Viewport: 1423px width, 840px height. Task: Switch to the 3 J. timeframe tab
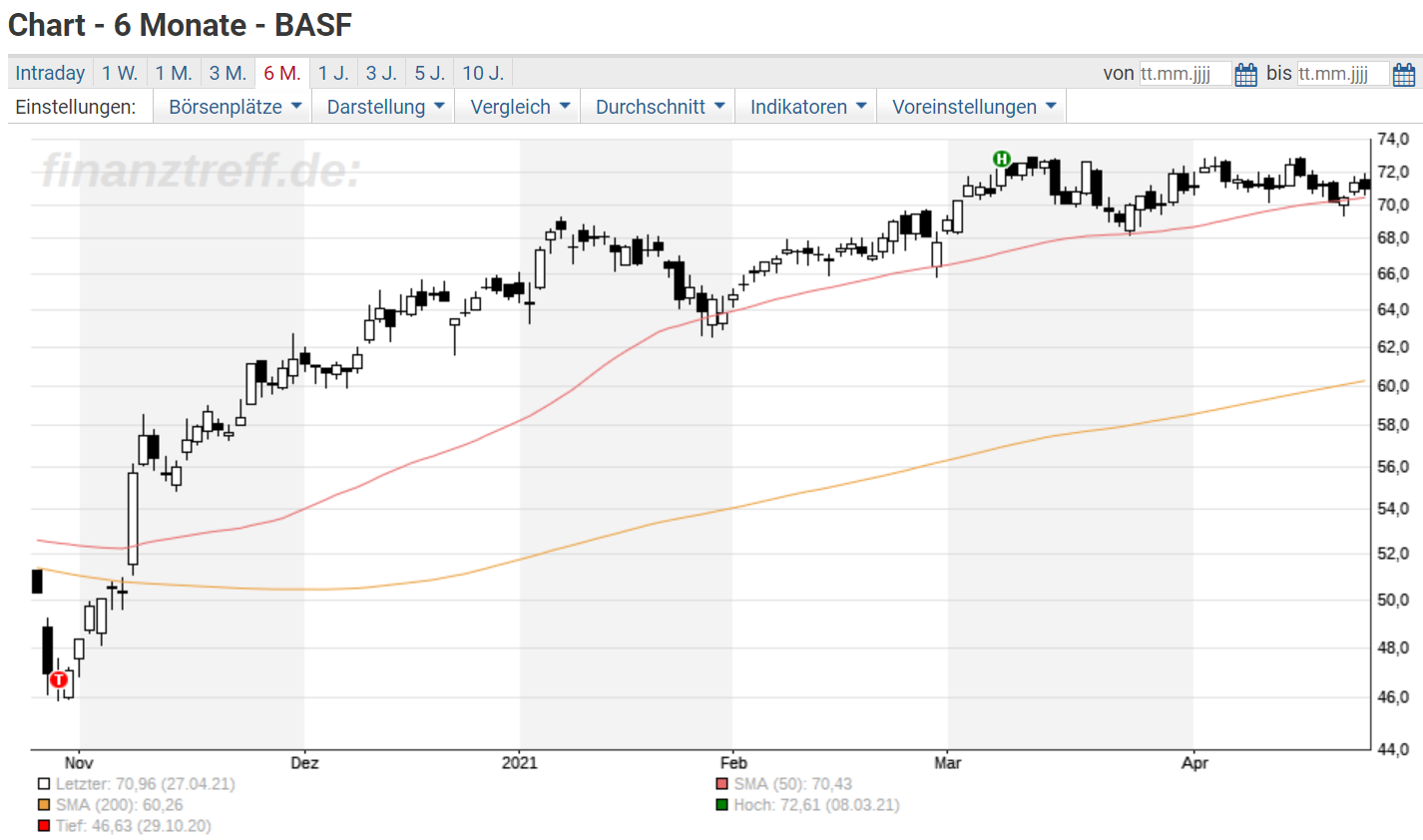[x=381, y=73]
